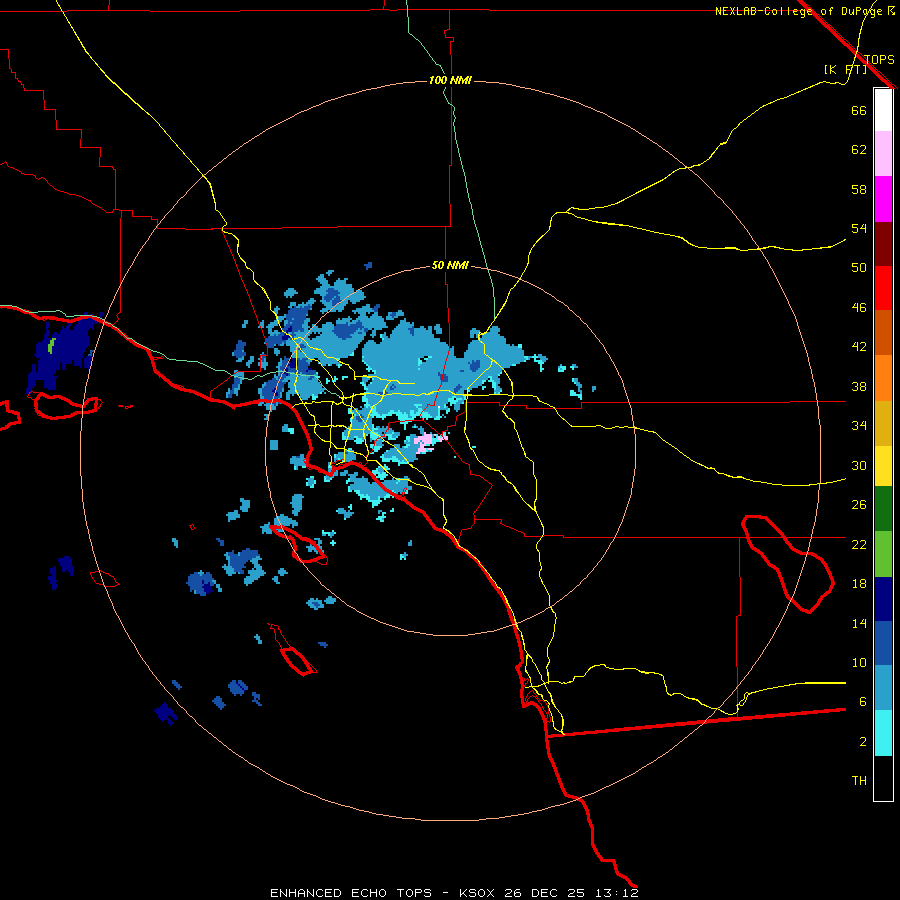Click the magenta legend swatch

tap(883, 199)
